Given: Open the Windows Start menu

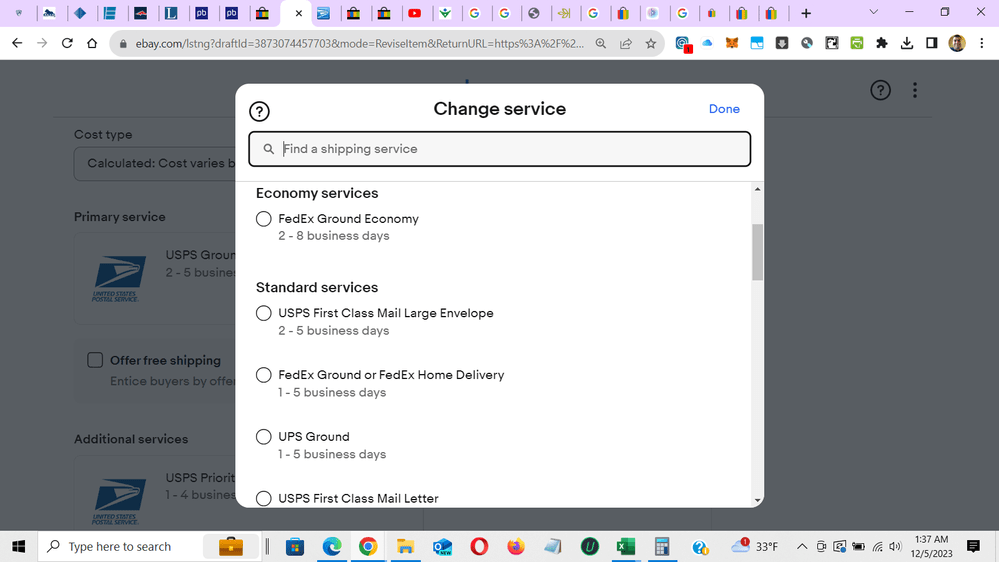Looking at the screenshot, I should click(x=18, y=547).
